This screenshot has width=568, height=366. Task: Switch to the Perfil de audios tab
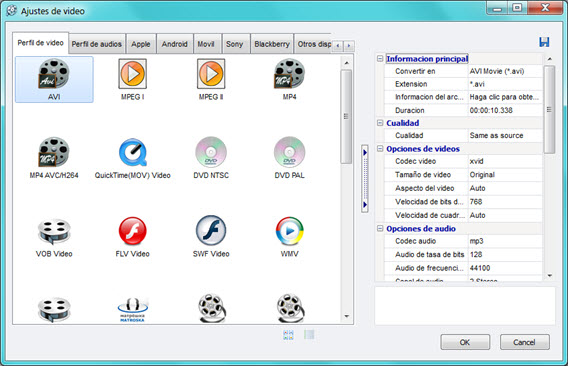[x=97, y=44]
